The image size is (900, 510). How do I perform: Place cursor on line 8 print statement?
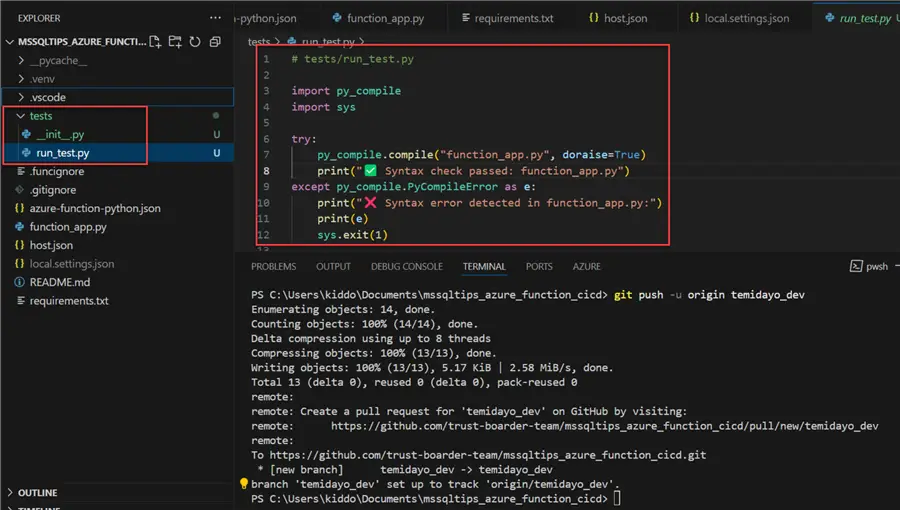point(473,171)
